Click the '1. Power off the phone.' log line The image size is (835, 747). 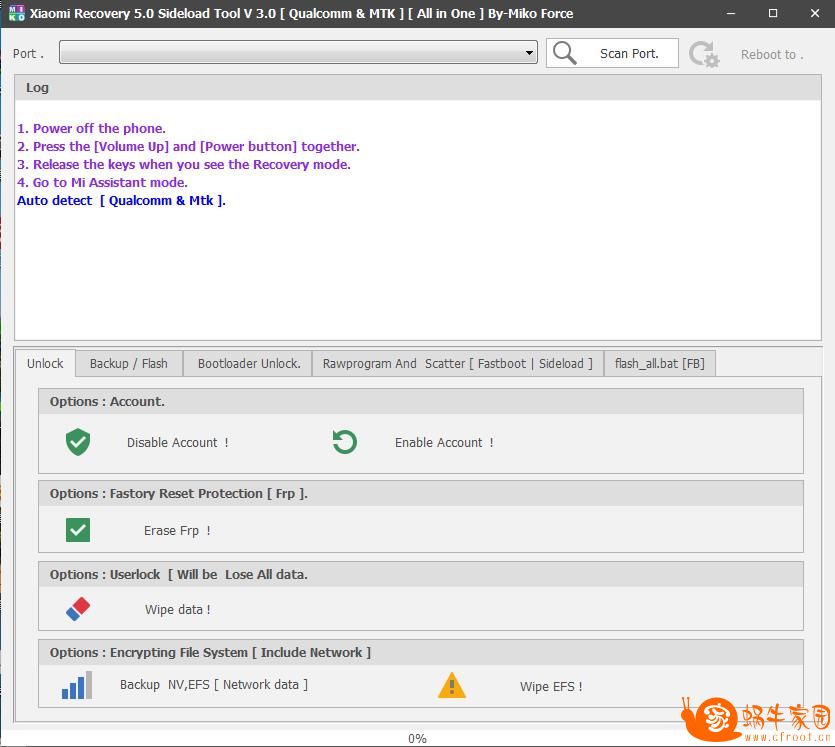point(92,128)
